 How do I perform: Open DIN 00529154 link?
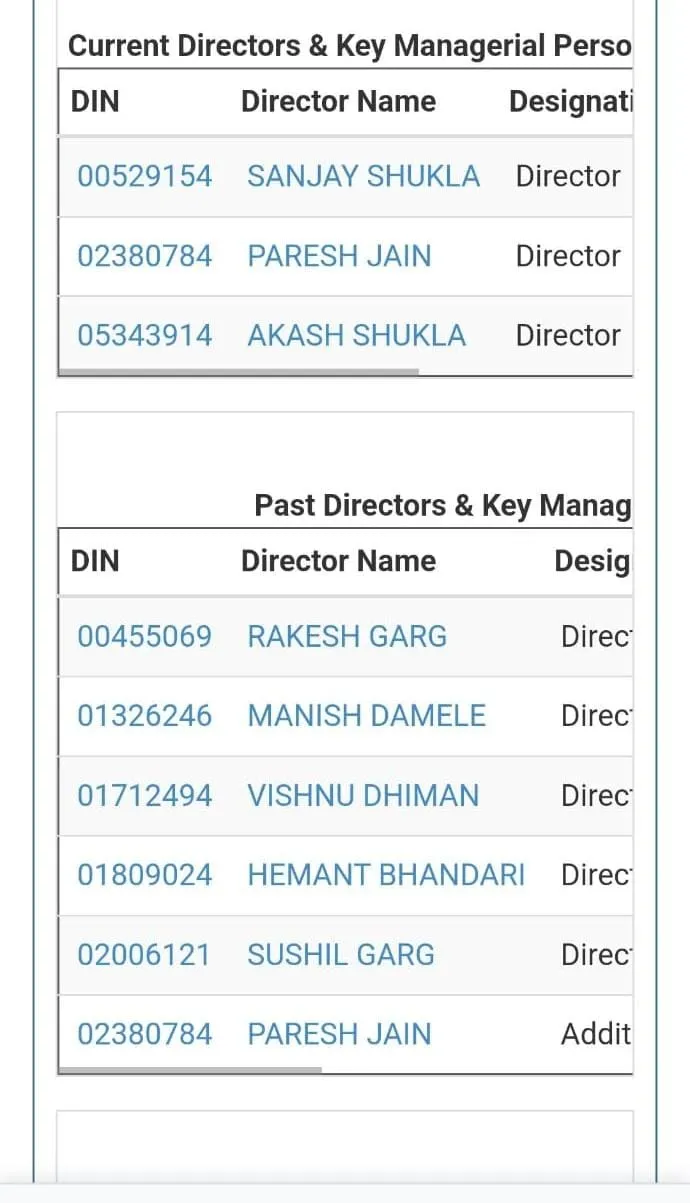(x=144, y=177)
